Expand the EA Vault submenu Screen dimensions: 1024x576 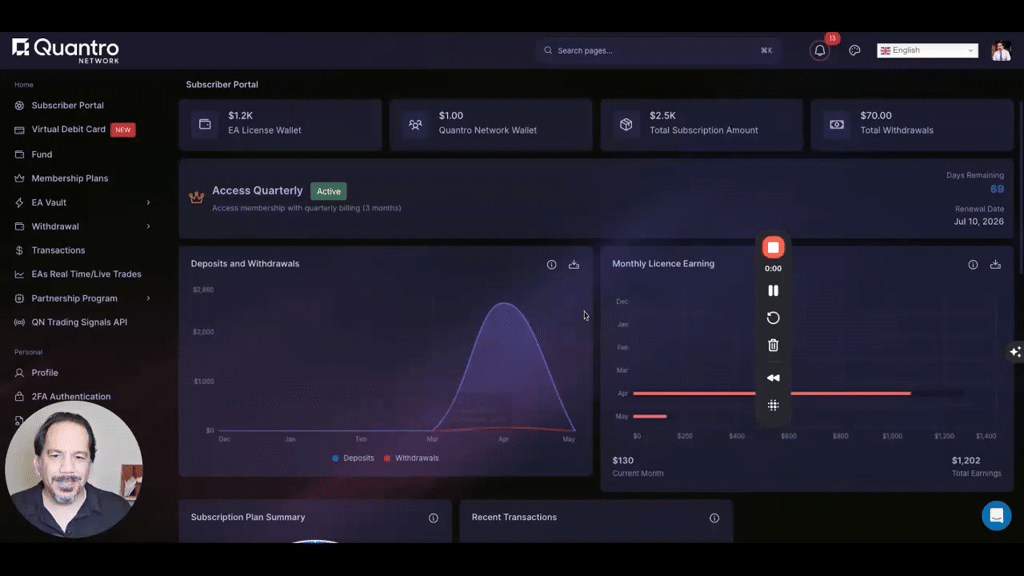pyautogui.click(x=148, y=202)
